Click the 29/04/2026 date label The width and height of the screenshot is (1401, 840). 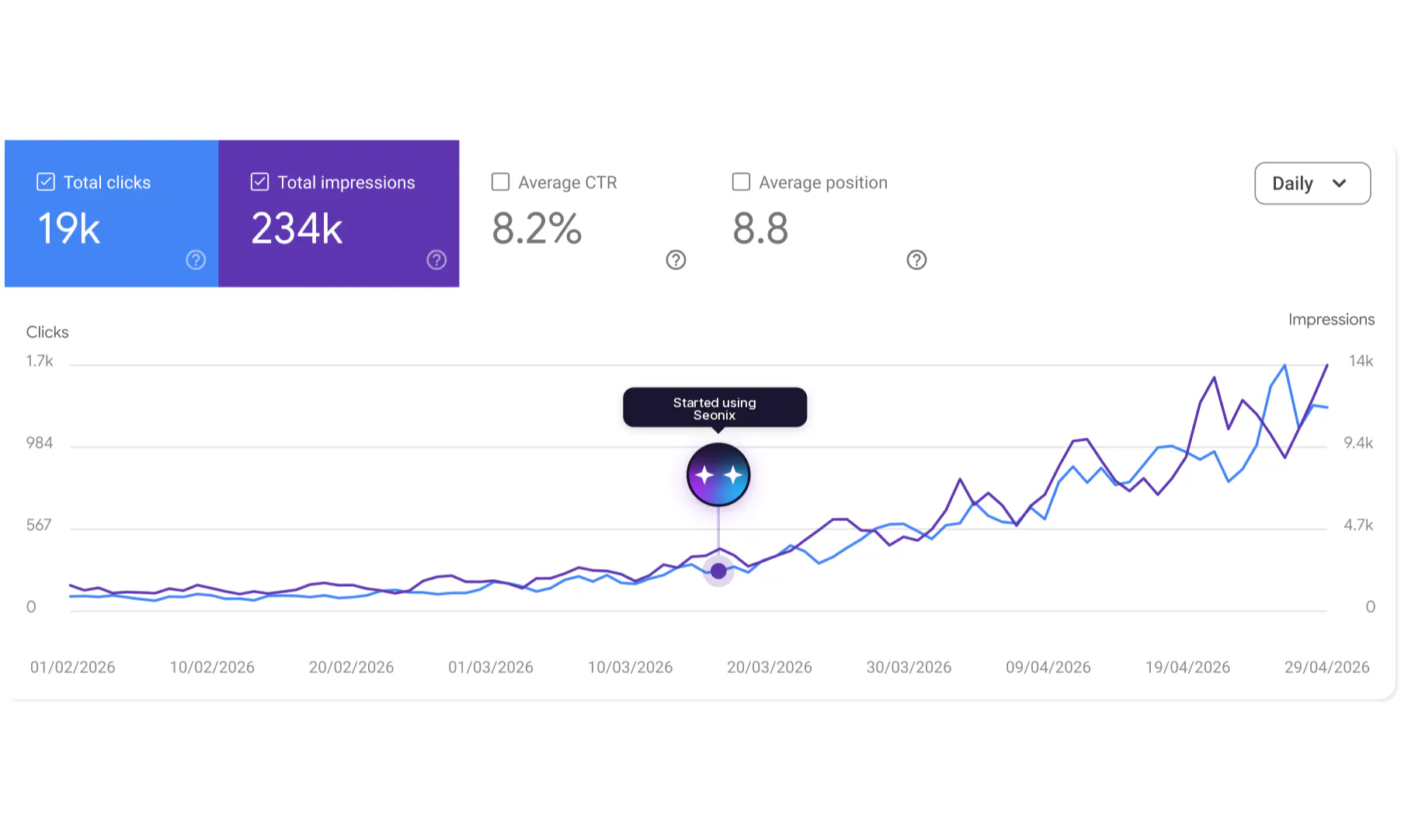tap(1327, 668)
